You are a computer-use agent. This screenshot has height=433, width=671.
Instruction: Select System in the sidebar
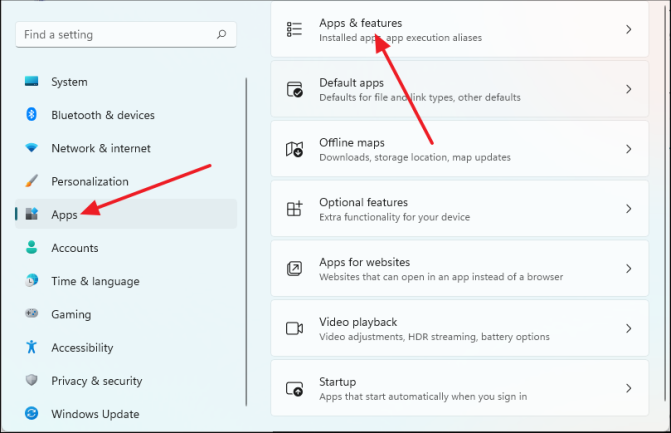pyautogui.click(x=69, y=82)
